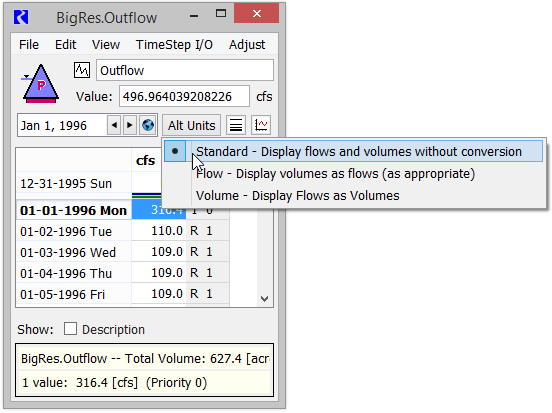Select the 01-03-1996 Wed row value

[x=159, y=252]
